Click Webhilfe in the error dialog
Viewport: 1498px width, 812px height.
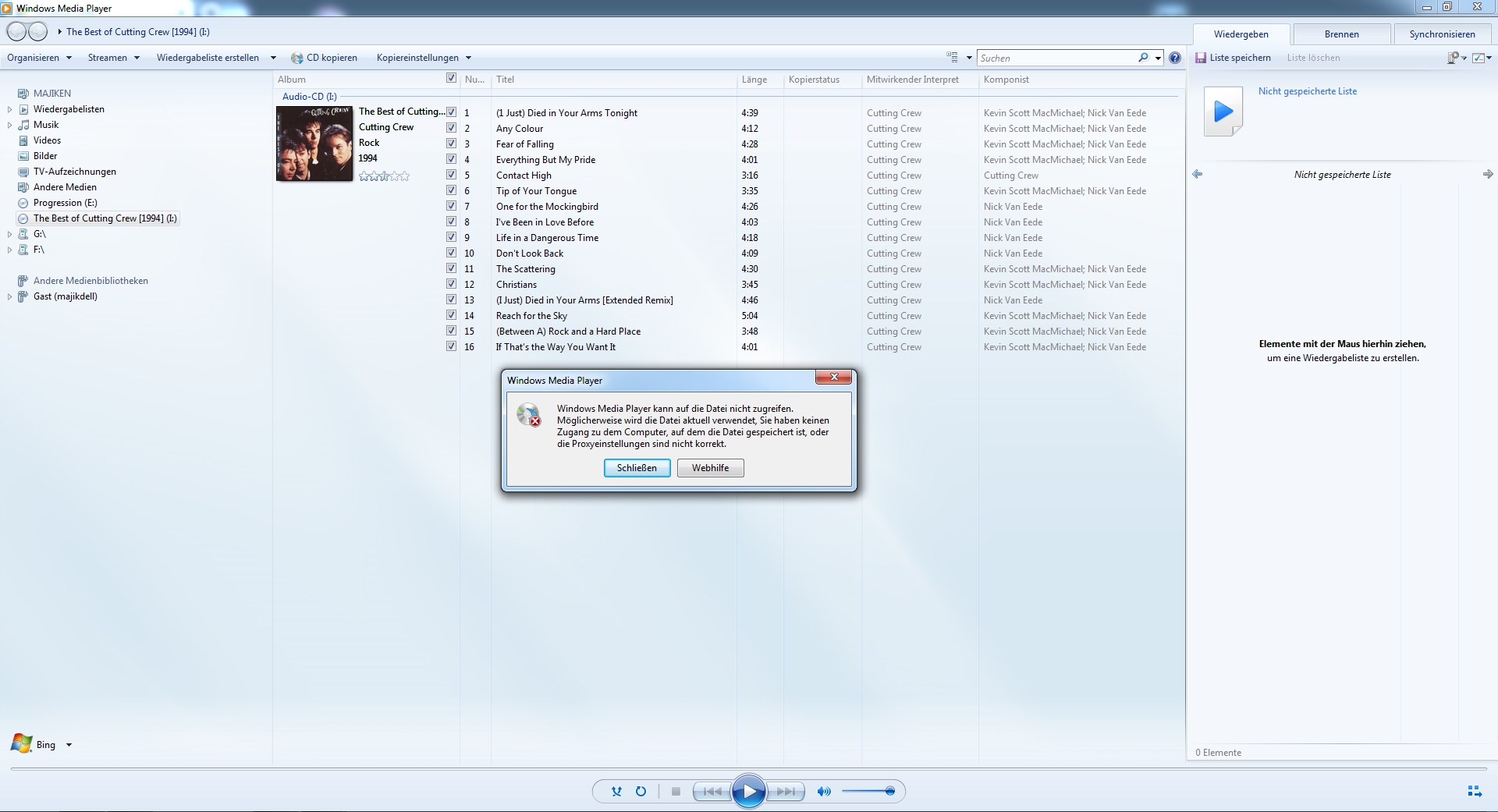(x=710, y=468)
